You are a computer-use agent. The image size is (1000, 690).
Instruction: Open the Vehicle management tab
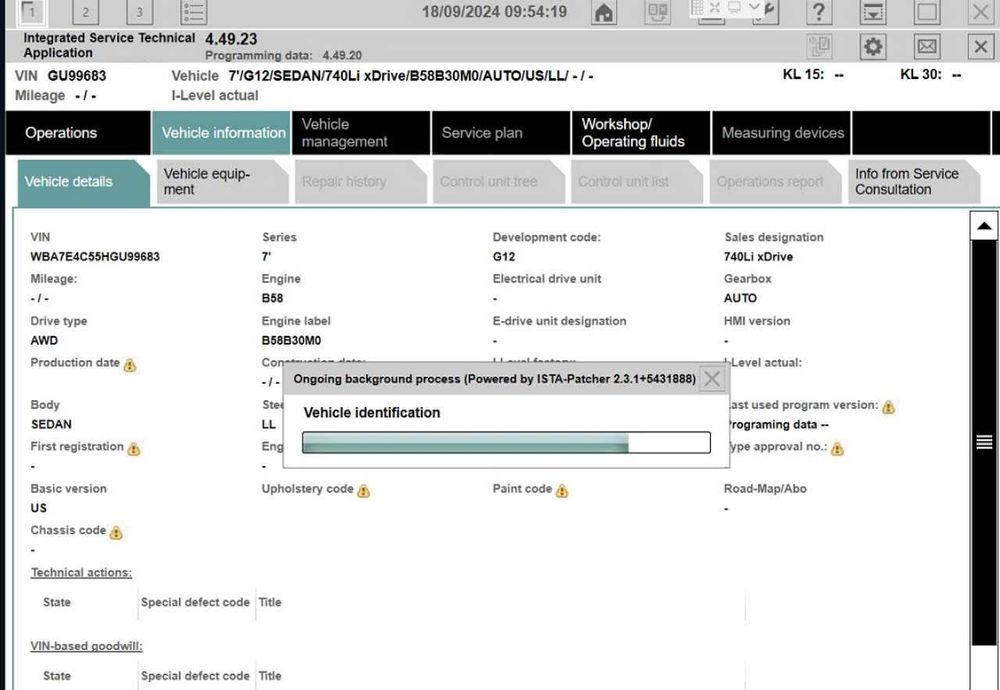point(362,133)
